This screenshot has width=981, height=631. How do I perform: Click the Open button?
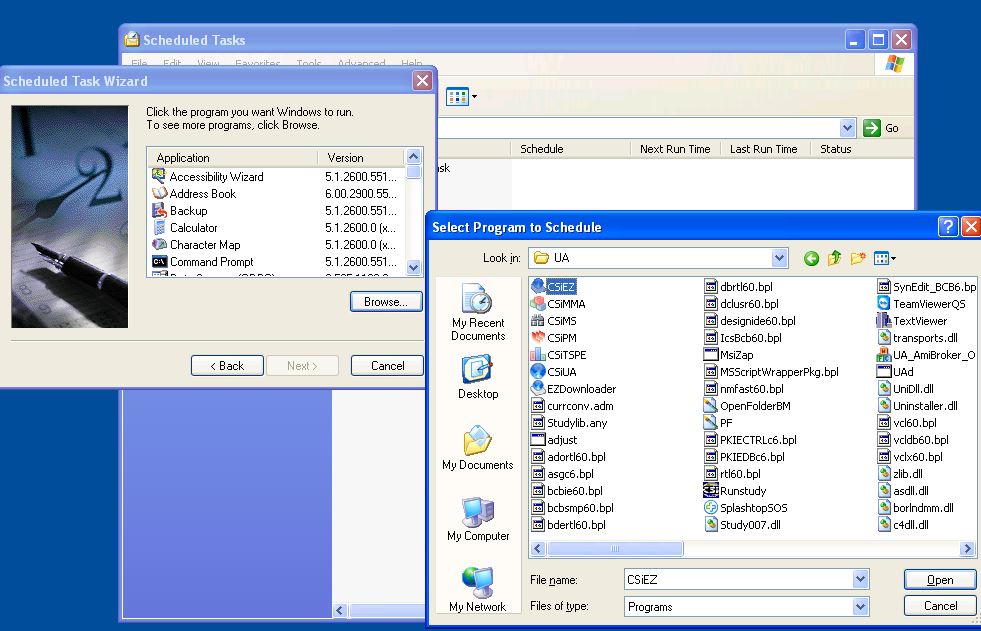pyautogui.click(x=940, y=580)
